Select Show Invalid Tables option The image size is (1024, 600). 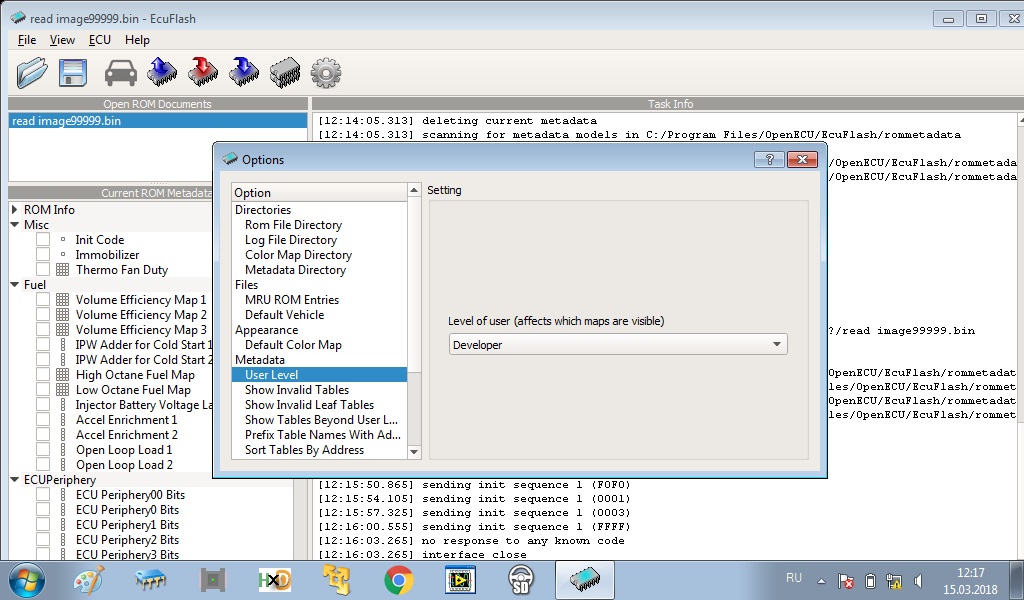(296, 390)
